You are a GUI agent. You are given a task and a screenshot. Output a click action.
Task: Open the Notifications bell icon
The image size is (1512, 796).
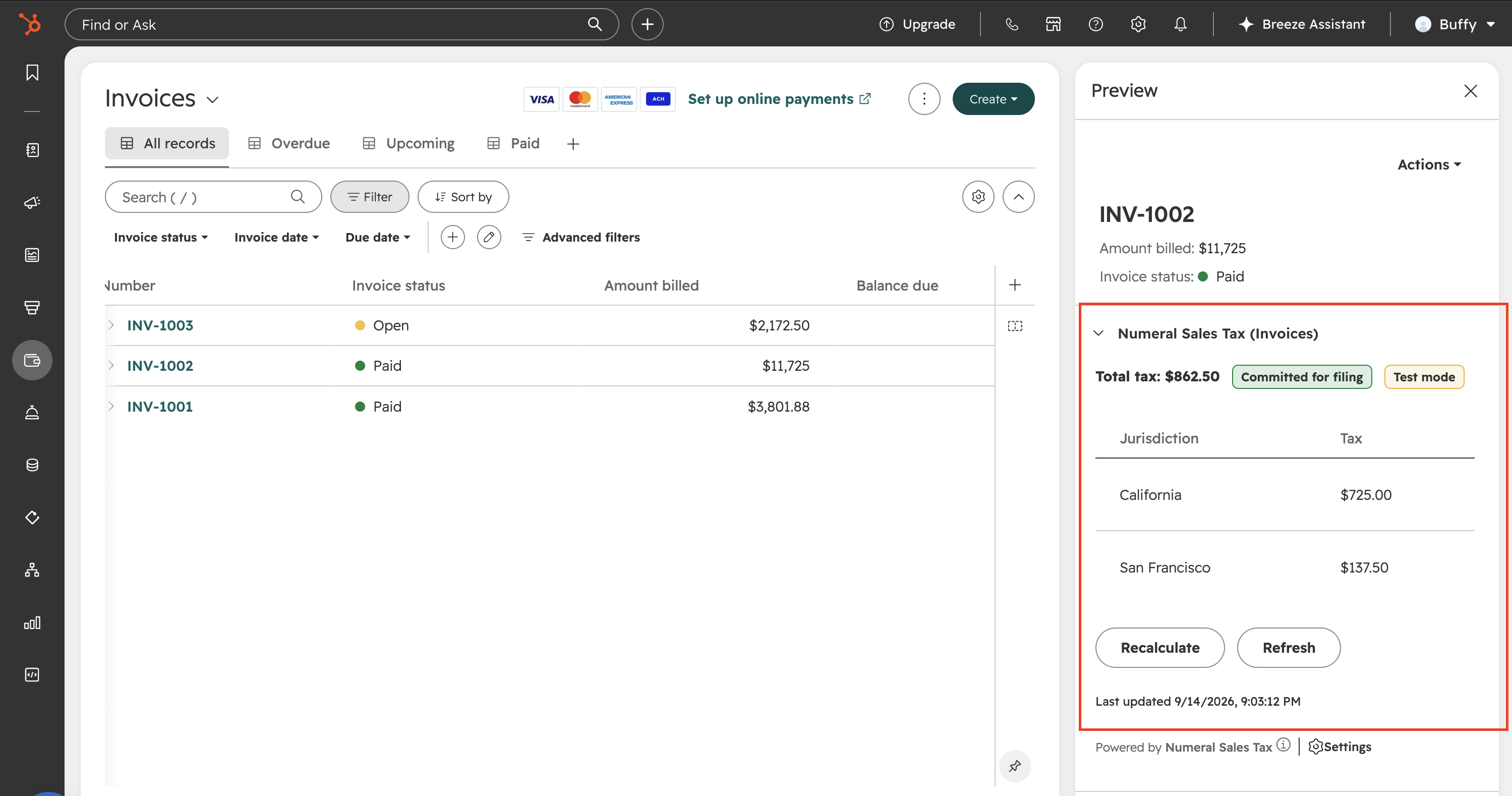(x=1180, y=24)
